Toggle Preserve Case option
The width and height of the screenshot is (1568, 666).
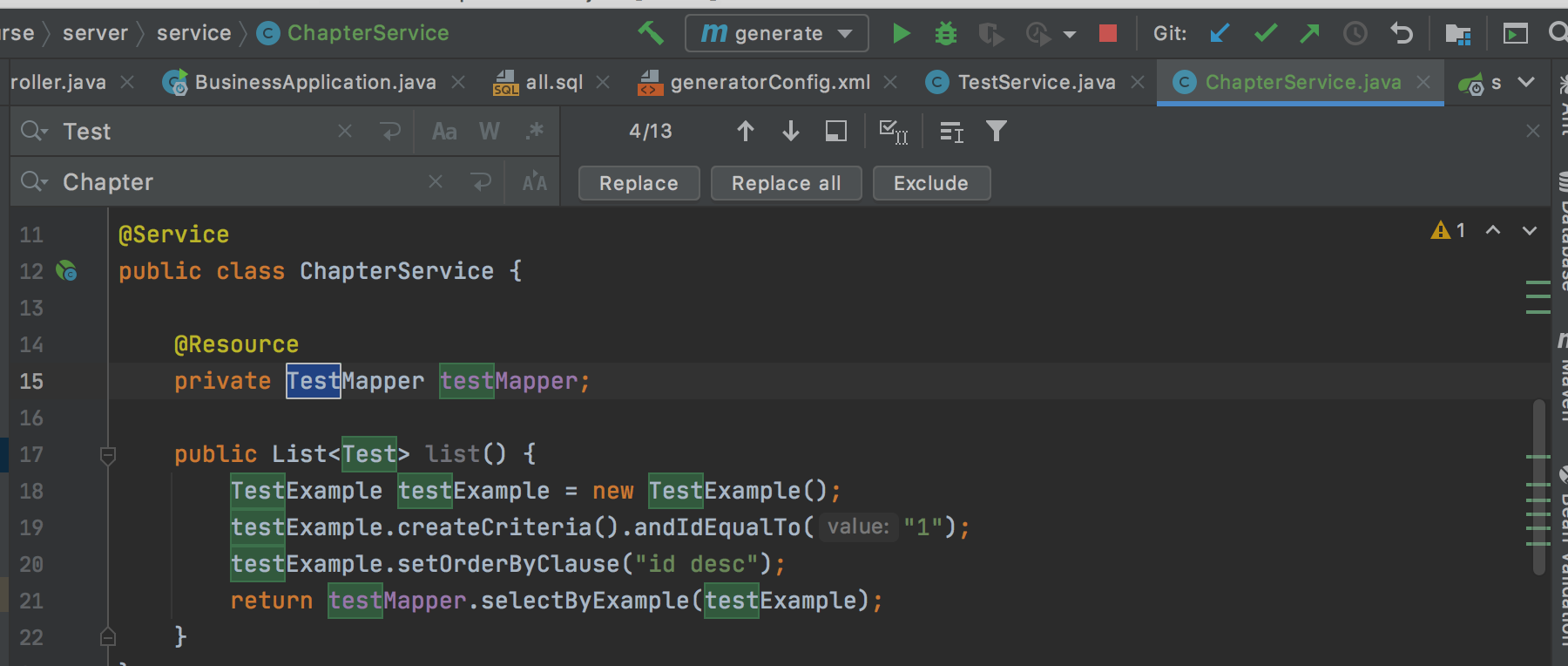[535, 181]
